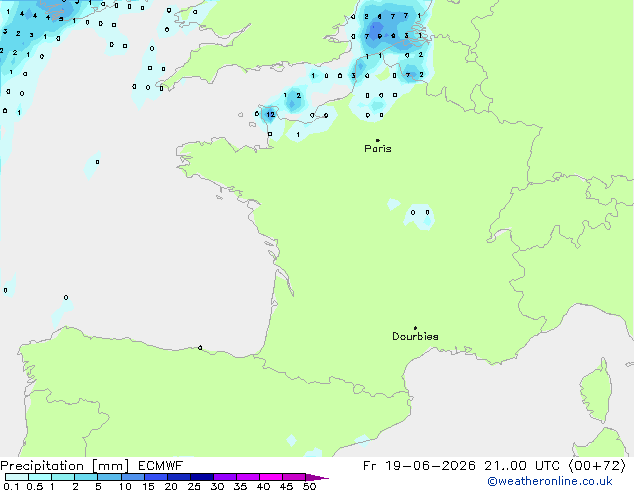Click the 50 legend scale label

309,486
